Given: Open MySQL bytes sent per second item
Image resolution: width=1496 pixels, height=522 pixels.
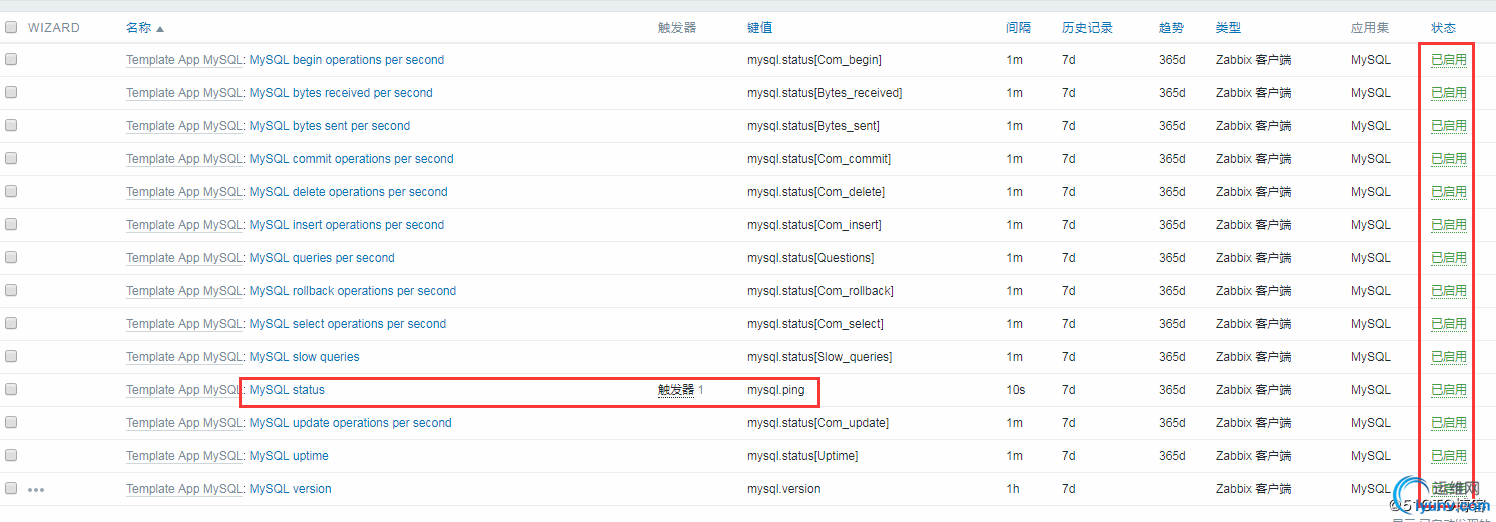Looking at the screenshot, I should click(330, 126).
